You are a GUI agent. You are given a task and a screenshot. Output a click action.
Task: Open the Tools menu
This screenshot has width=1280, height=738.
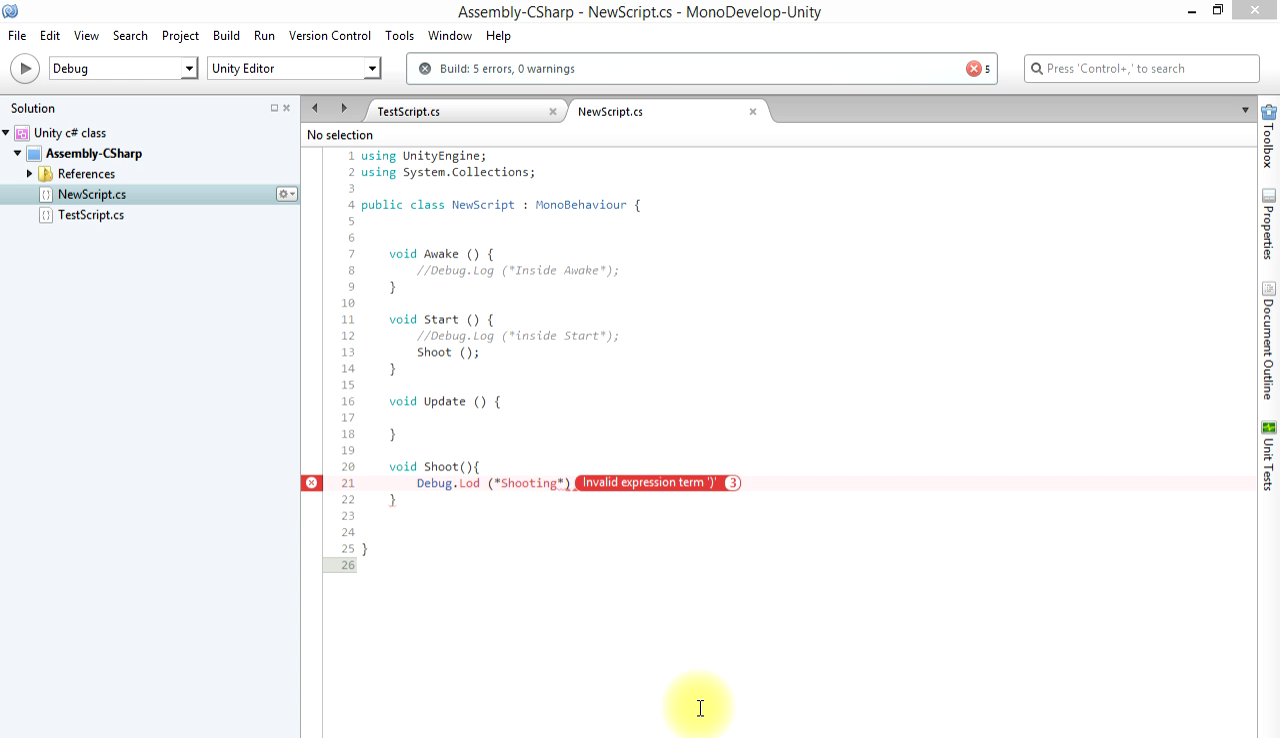(399, 35)
